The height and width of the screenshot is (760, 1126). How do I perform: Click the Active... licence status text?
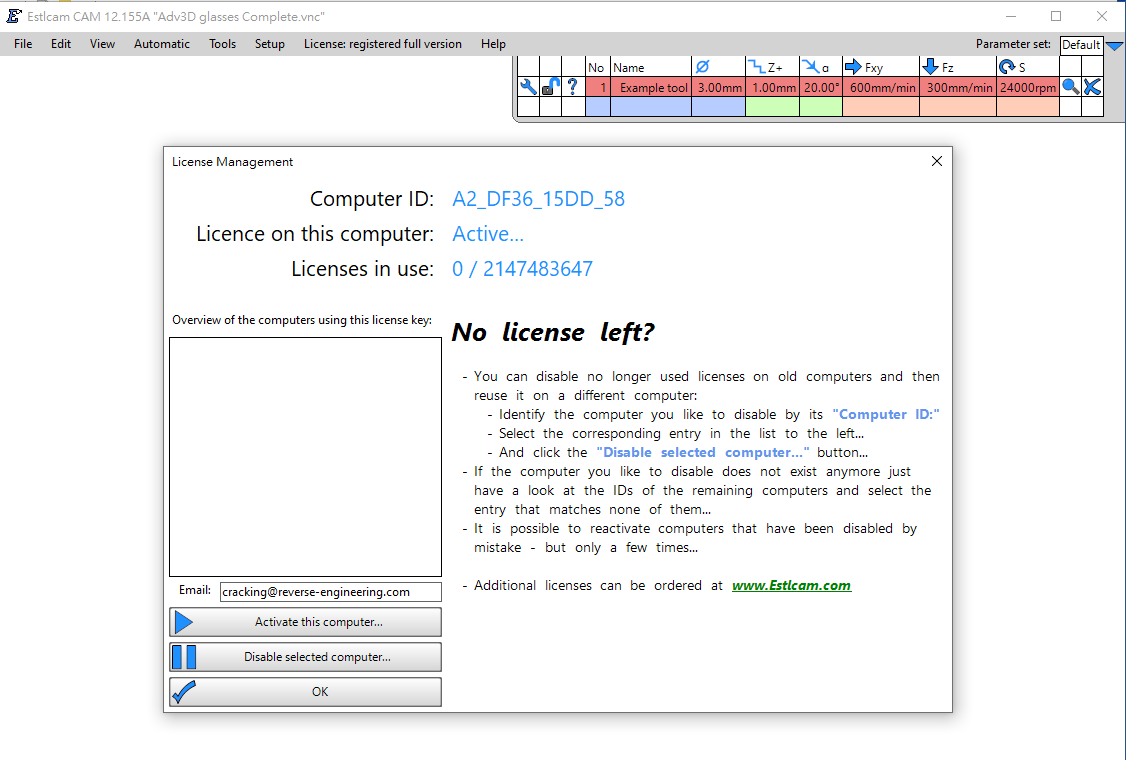488,234
